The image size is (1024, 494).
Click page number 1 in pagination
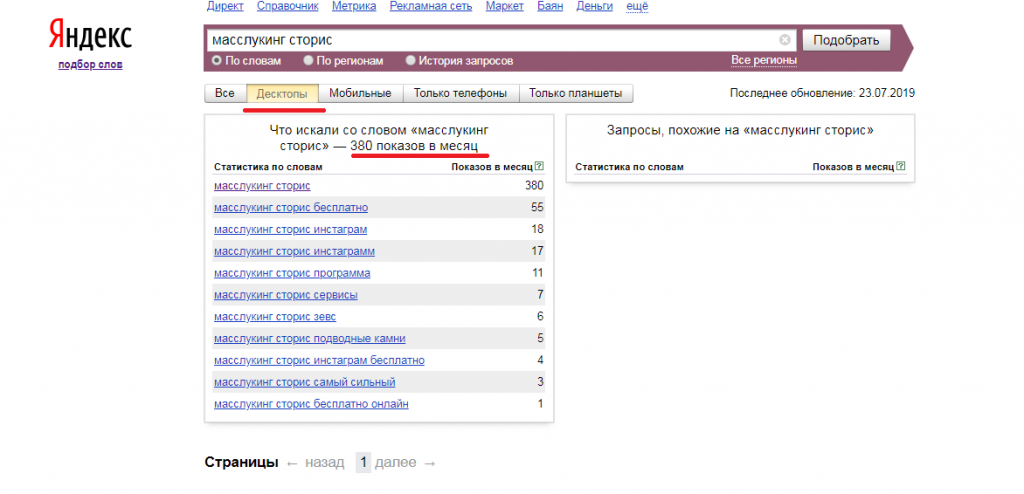point(364,463)
